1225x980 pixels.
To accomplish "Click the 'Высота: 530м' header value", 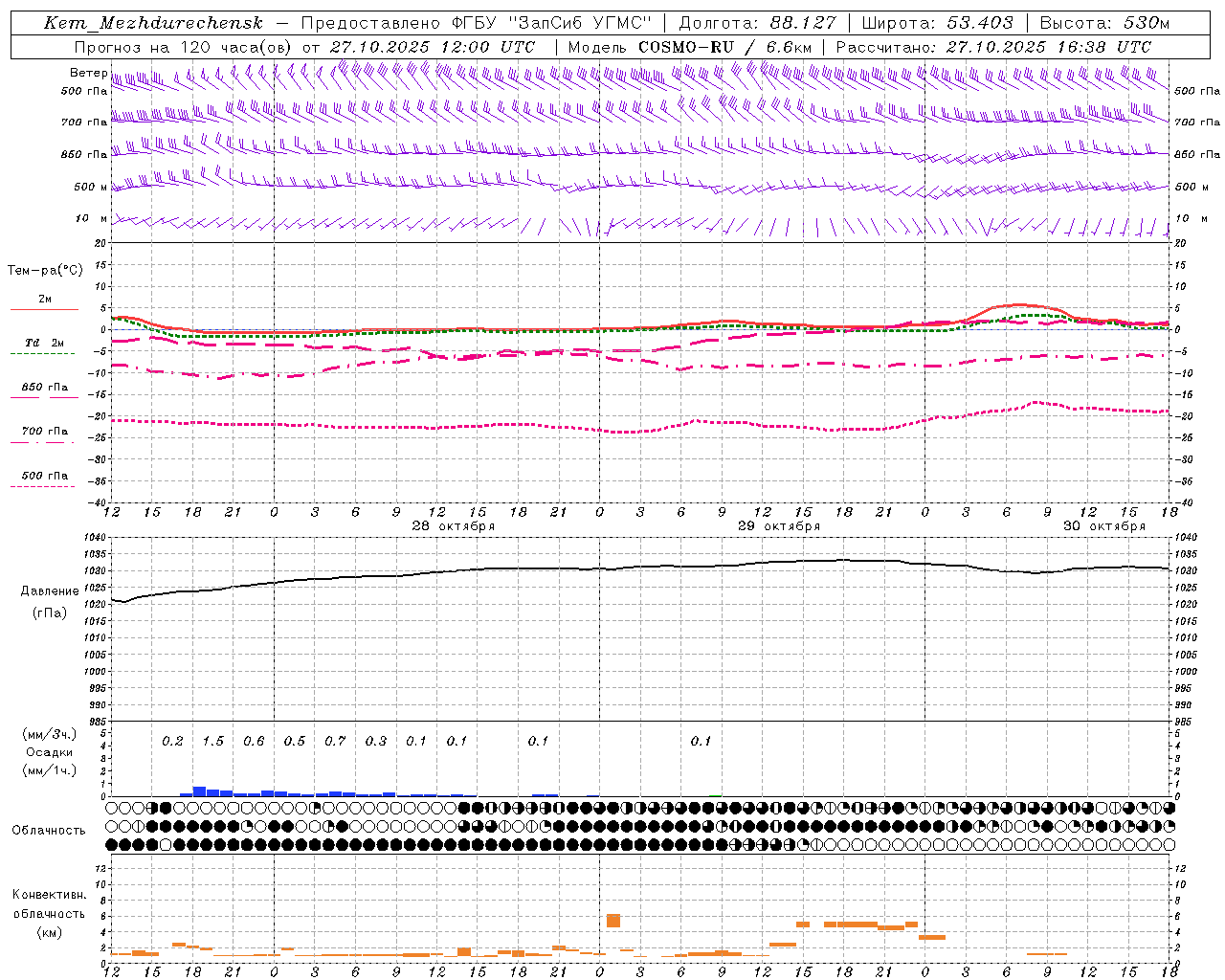I will [x=1104, y=23].
